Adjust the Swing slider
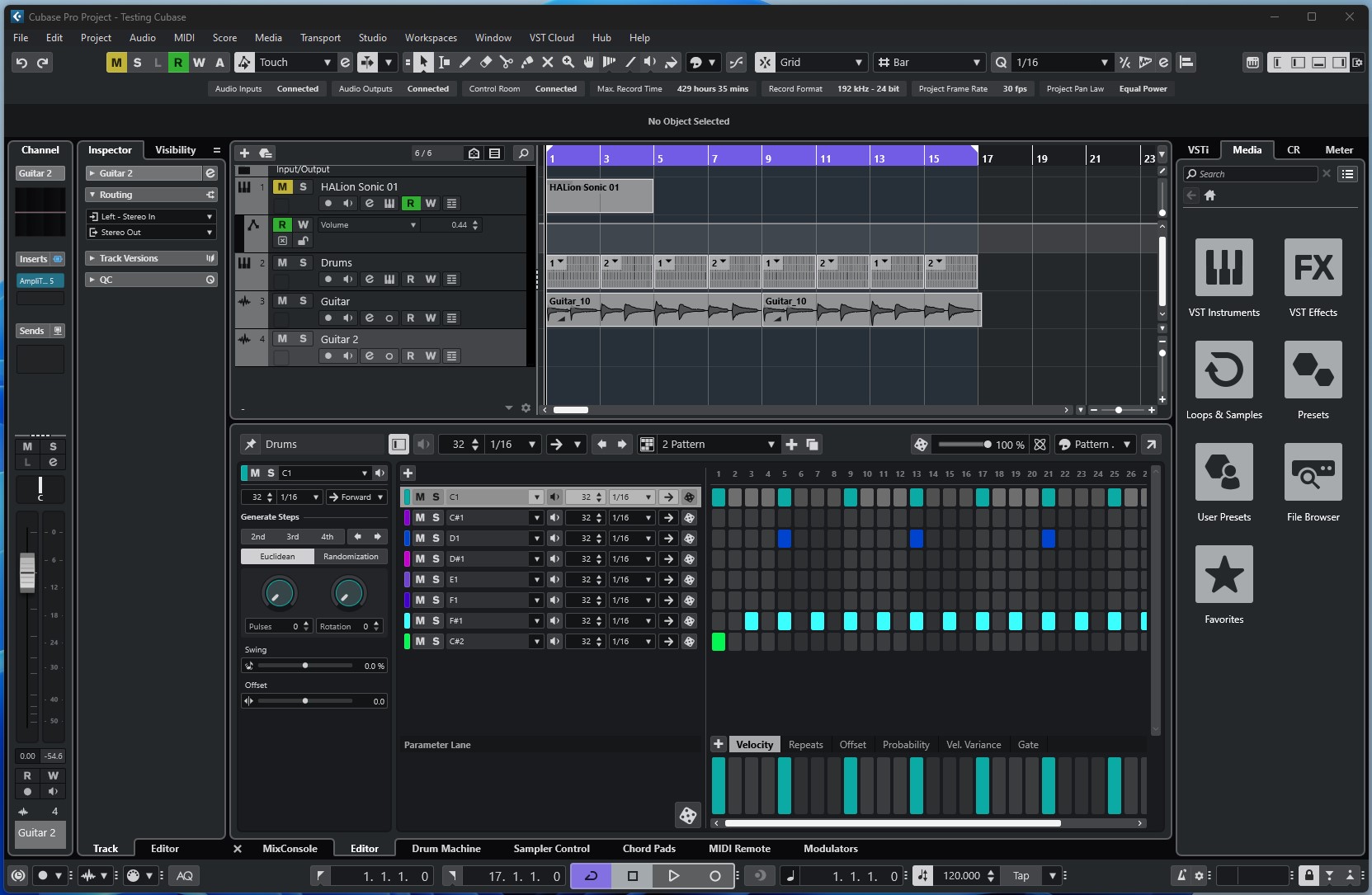The image size is (1372, 895). [x=305, y=666]
